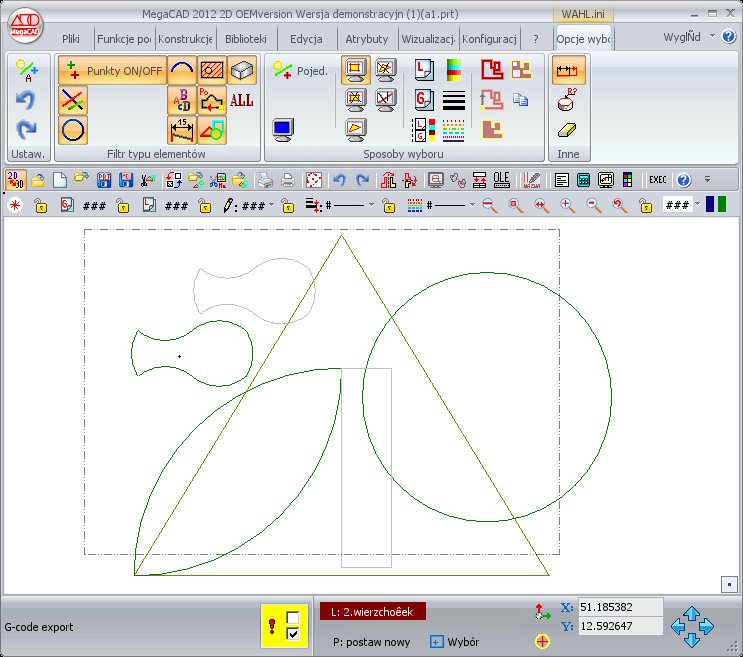Image resolution: width=743 pixels, height=657 pixels.
Task: Click the new blank document icon
Action: (x=60, y=180)
